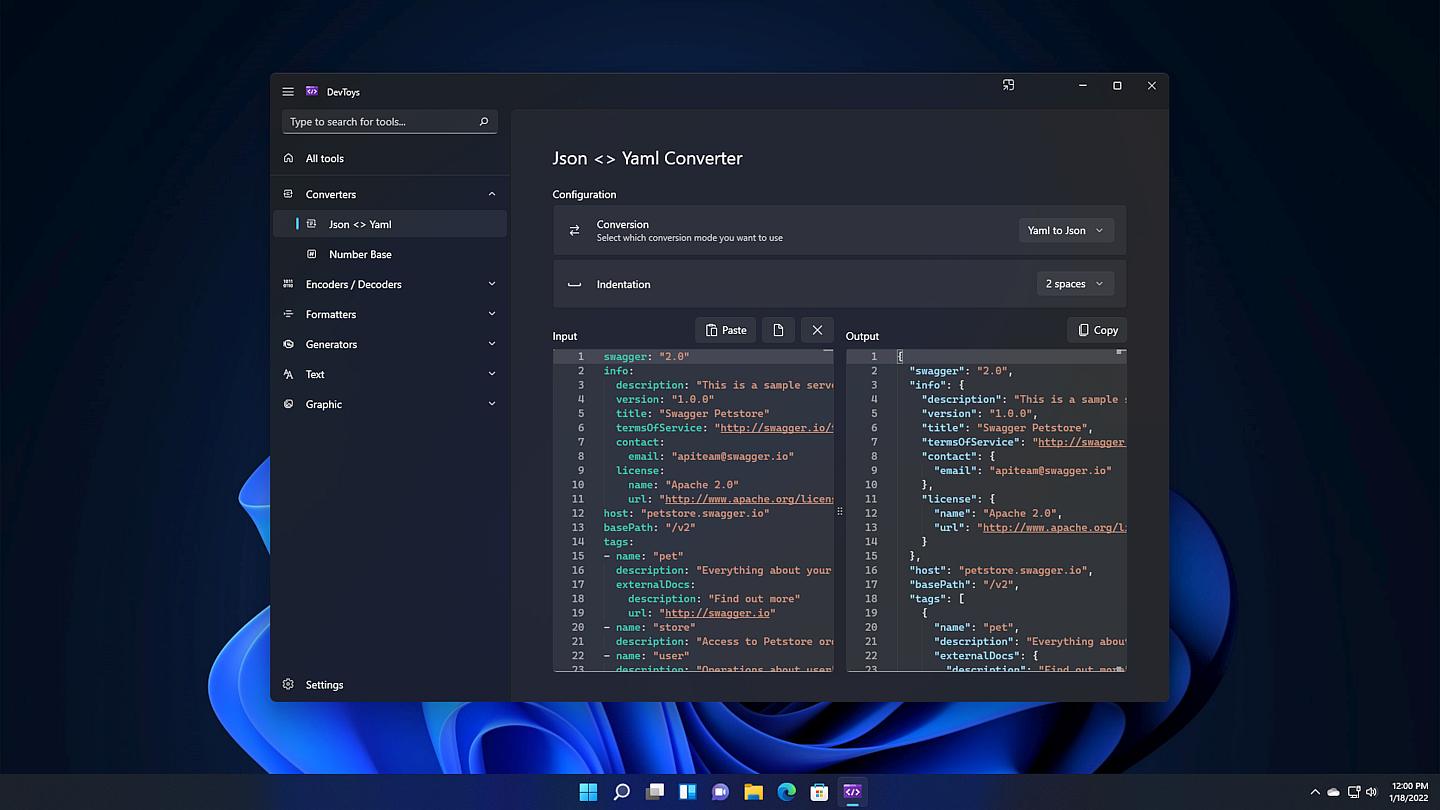Click Formatters sidebar label

331,314
